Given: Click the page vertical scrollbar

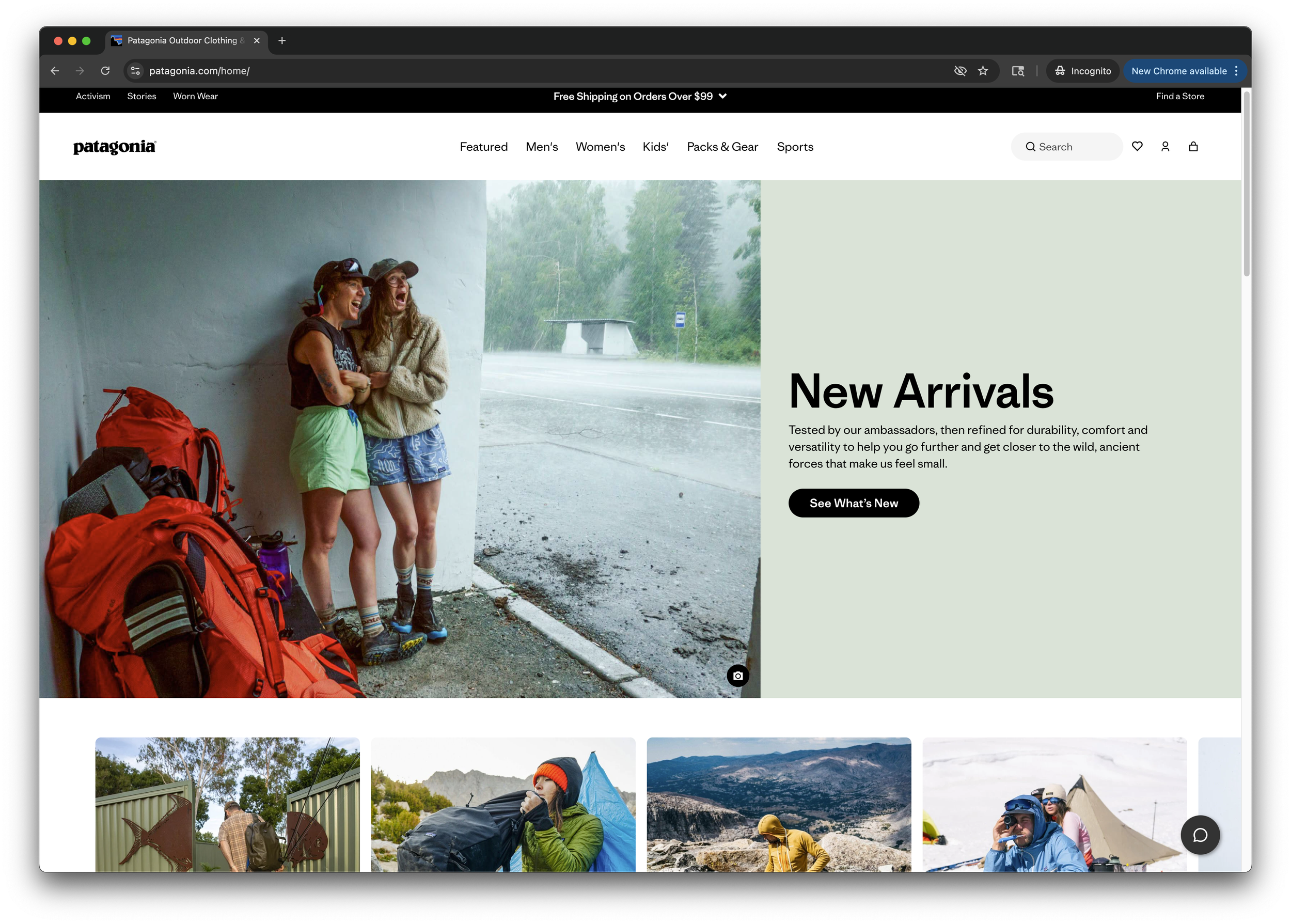Looking at the screenshot, I should tap(1246, 185).
